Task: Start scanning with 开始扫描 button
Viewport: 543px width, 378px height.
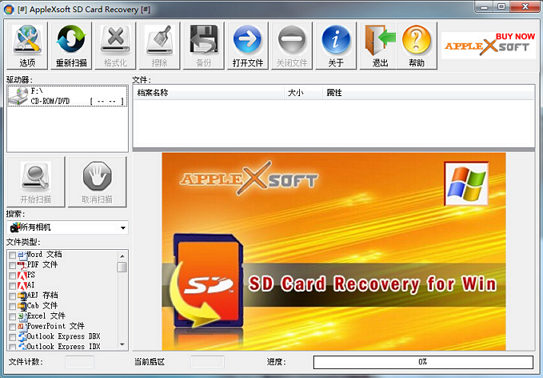Action: point(35,182)
